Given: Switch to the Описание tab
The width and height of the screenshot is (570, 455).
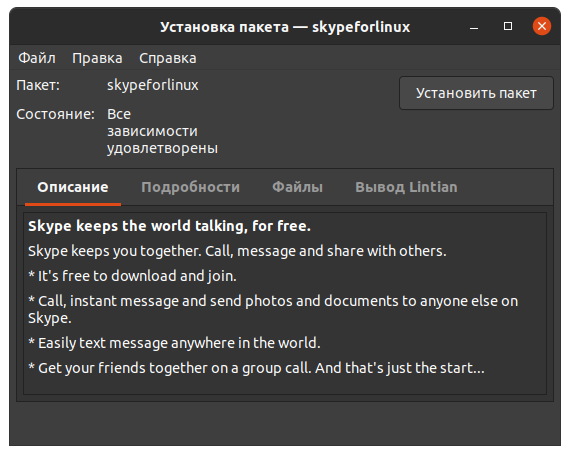Looking at the screenshot, I should click(x=73, y=187).
